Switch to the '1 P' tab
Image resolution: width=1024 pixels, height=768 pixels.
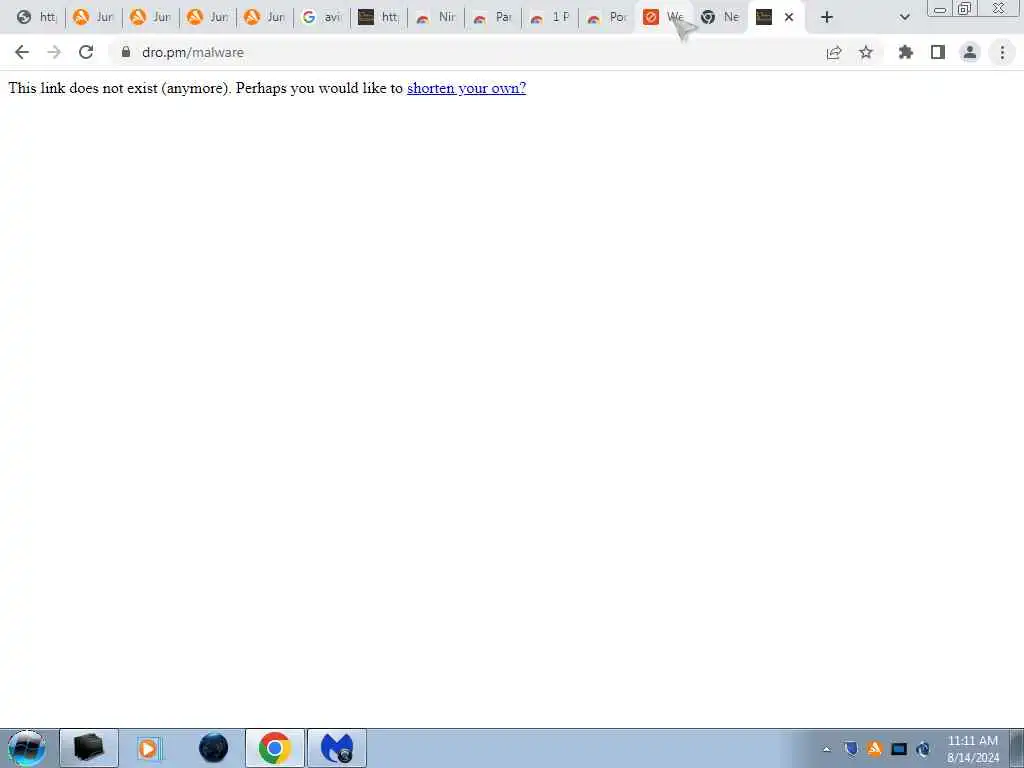(550, 18)
